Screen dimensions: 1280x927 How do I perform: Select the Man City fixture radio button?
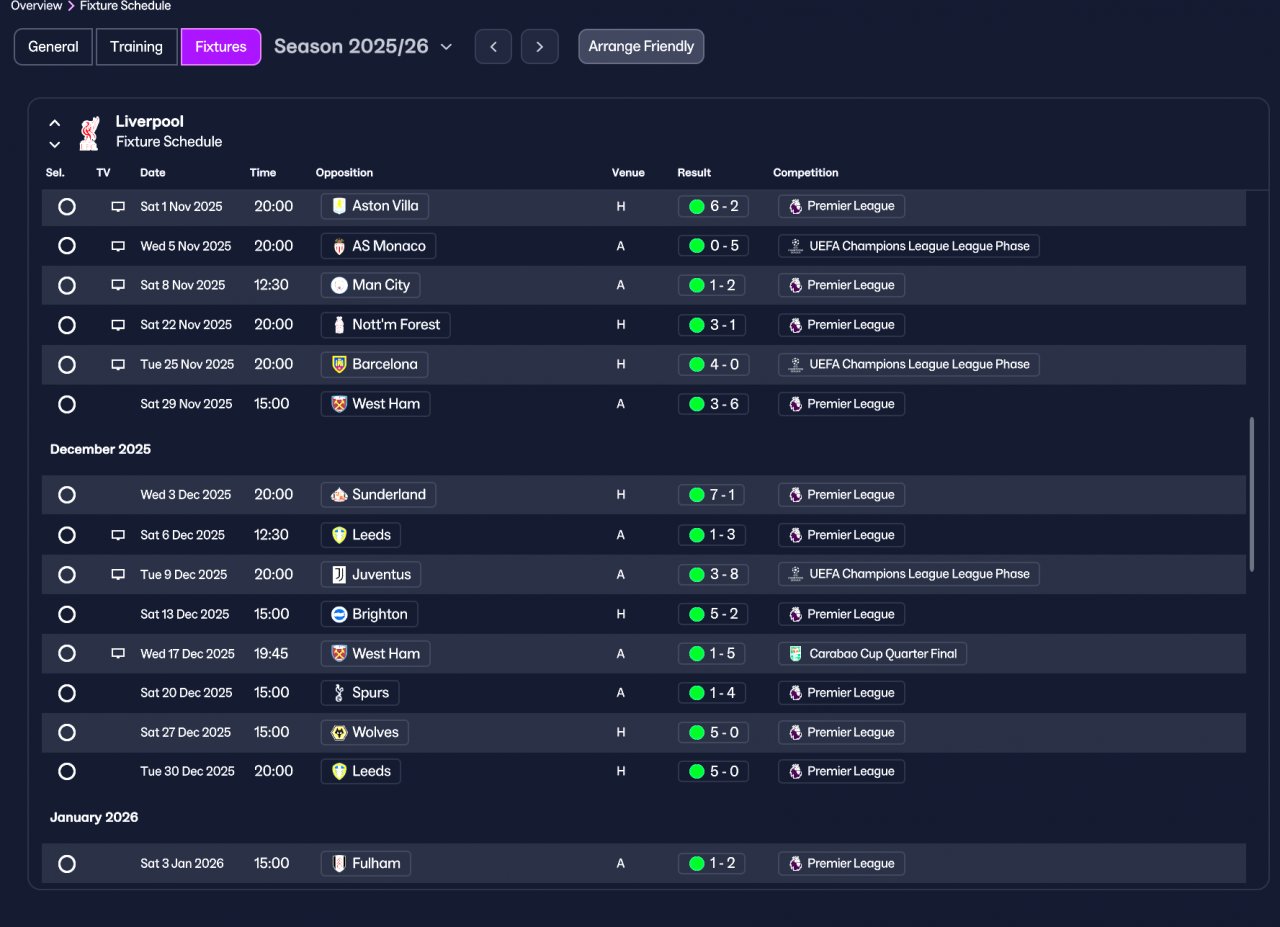point(67,286)
